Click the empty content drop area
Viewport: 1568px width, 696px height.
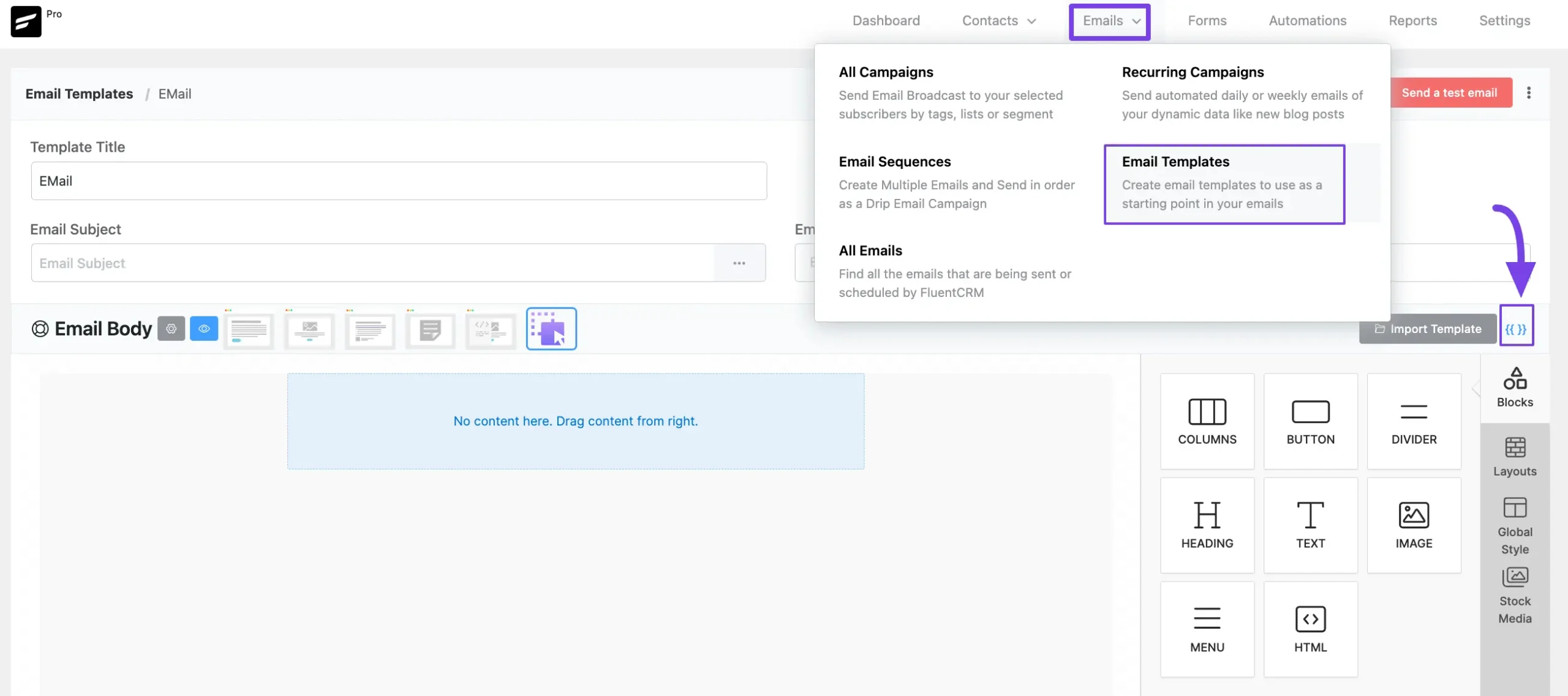click(575, 421)
